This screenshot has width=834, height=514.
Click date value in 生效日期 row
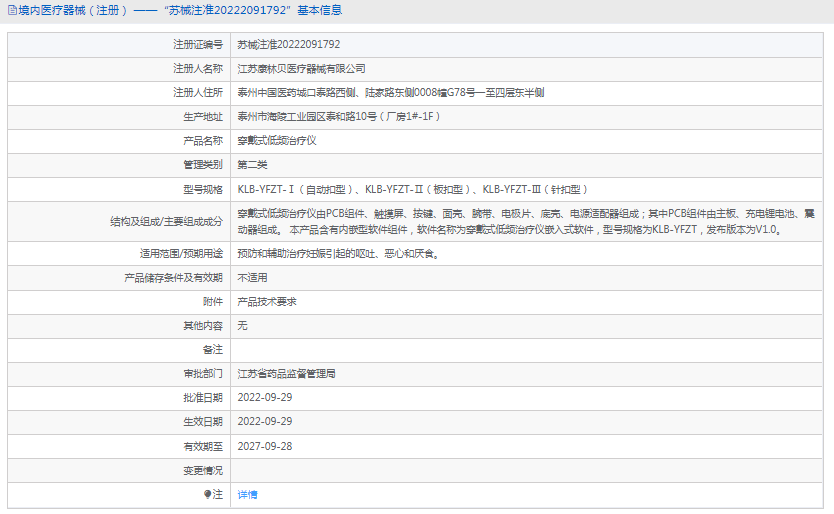click(x=265, y=421)
